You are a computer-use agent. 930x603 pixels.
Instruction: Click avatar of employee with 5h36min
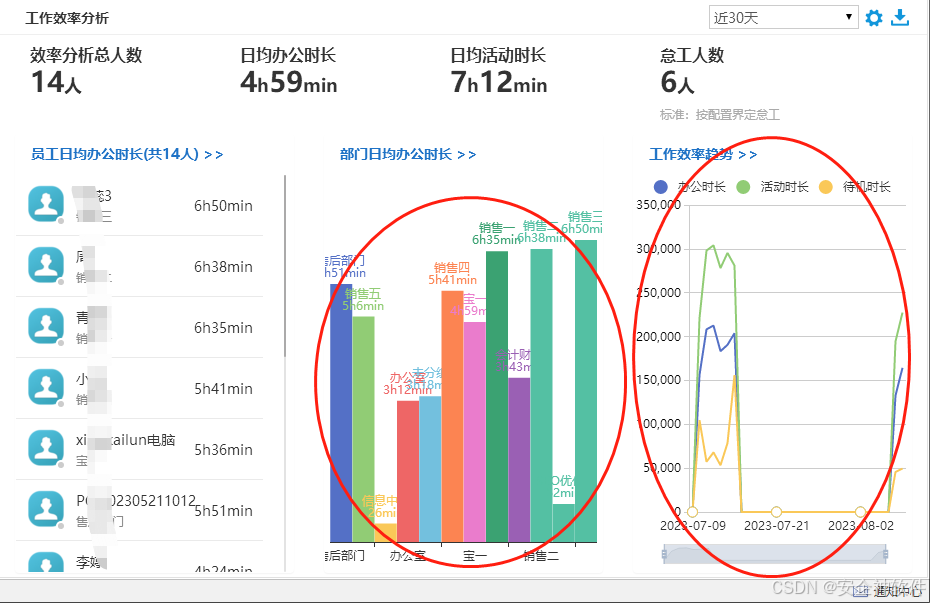click(x=46, y=448)
